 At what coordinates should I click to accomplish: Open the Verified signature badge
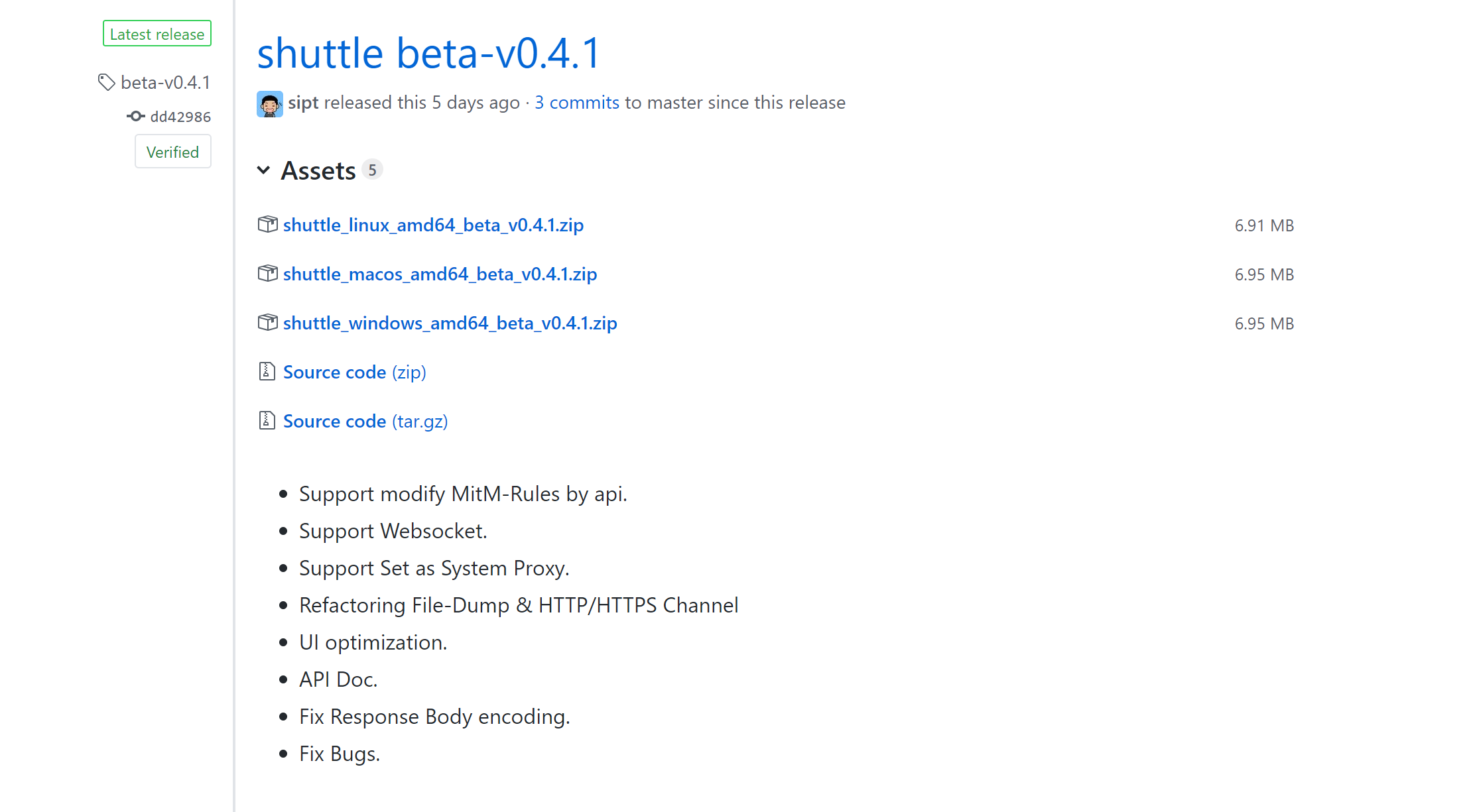click(x=172, y=151)
